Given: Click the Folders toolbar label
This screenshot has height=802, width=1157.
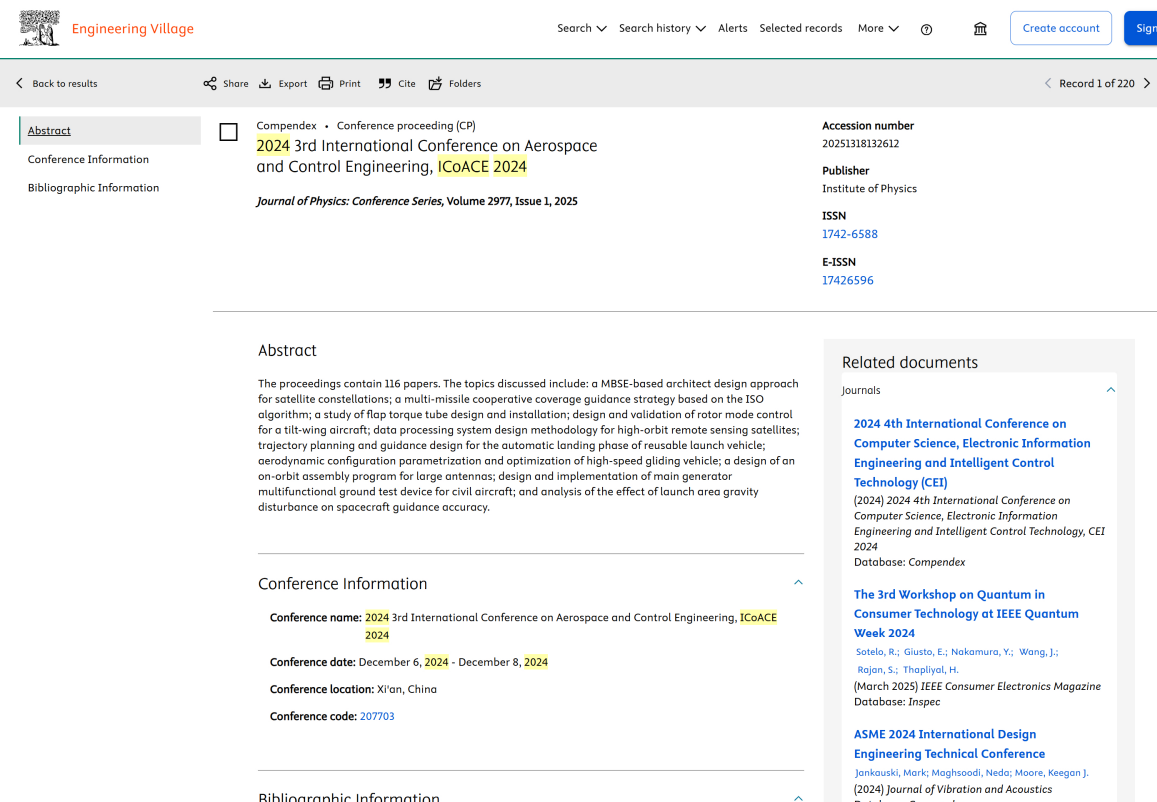Looking at the screenshot, I should pyautogui.click(x=465, y=83).
